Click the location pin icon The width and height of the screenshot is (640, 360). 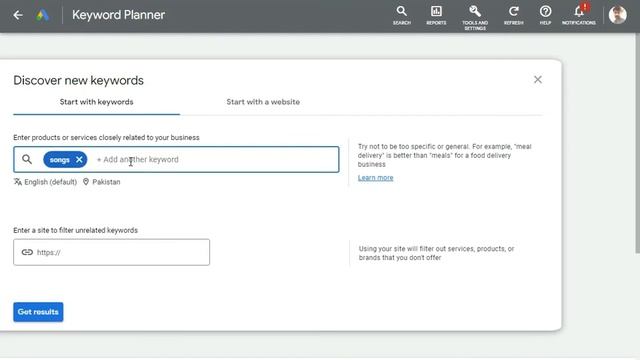click(86, 182)
